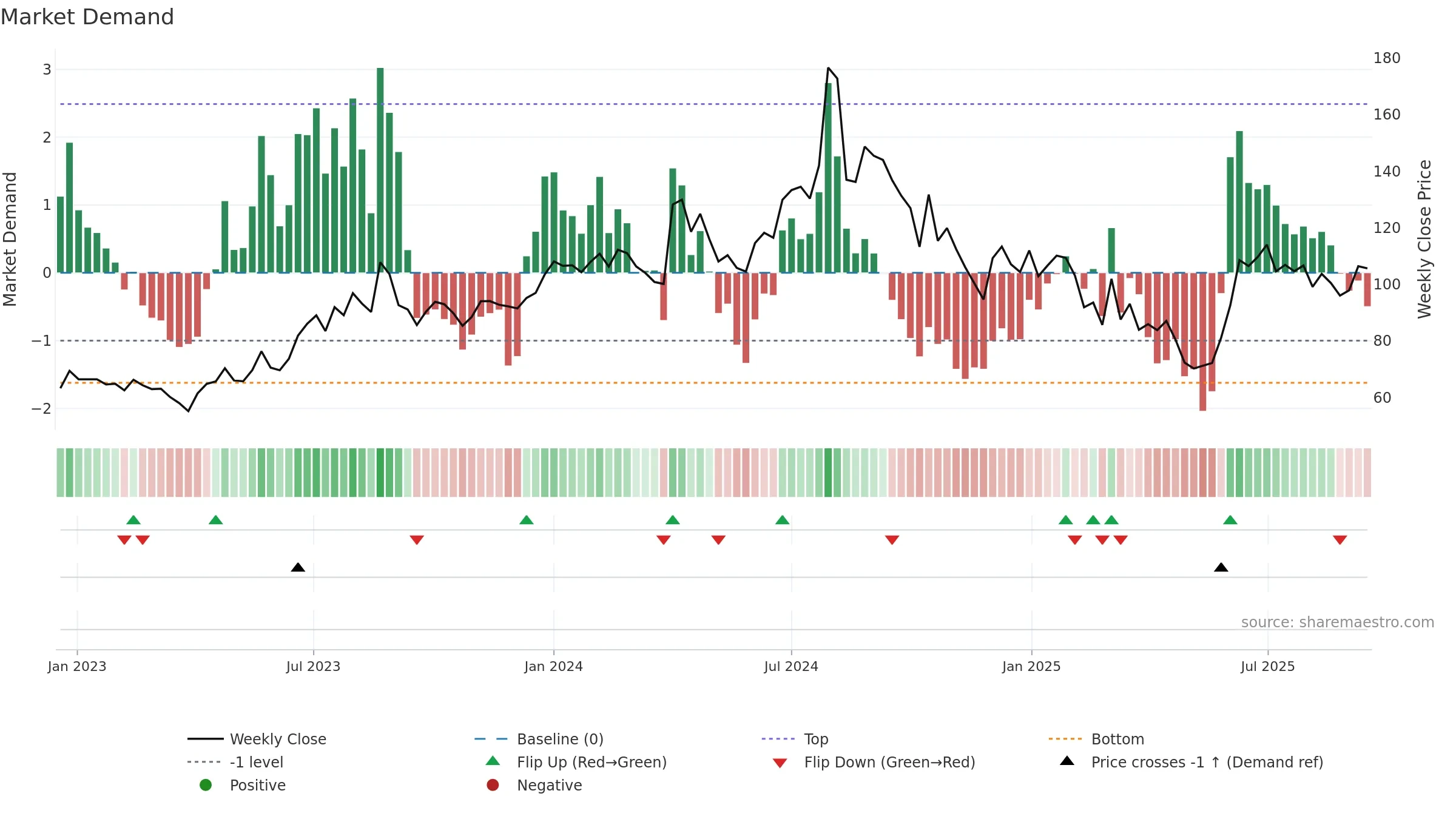Click the −2 demand axis tick label
The width and height of the screenshot is (1456, 819).
tap(41, 409)
